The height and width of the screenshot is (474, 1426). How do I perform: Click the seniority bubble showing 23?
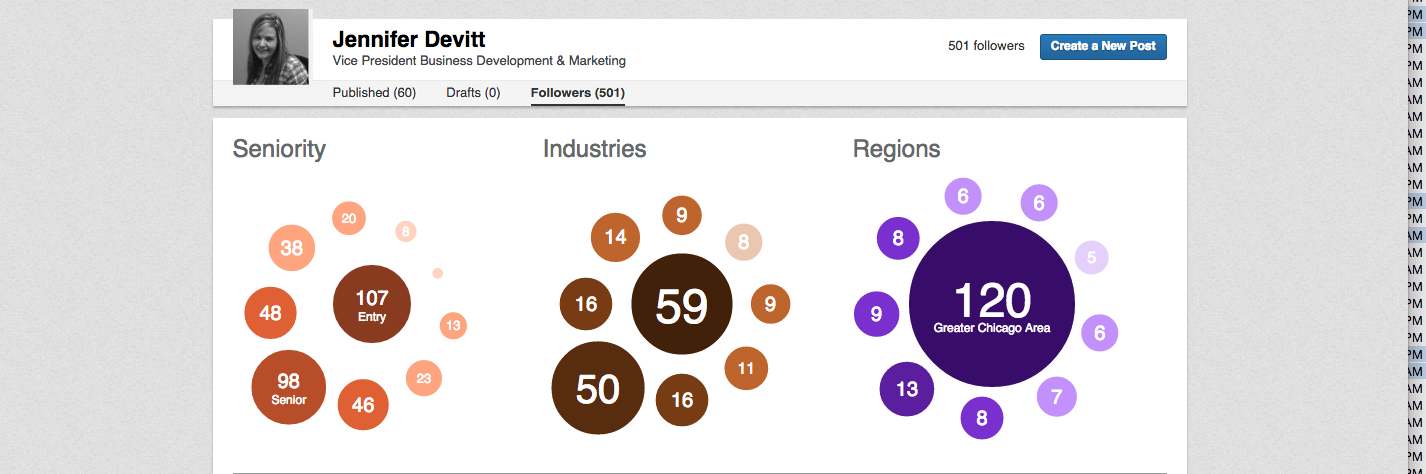tap(424, 378)
